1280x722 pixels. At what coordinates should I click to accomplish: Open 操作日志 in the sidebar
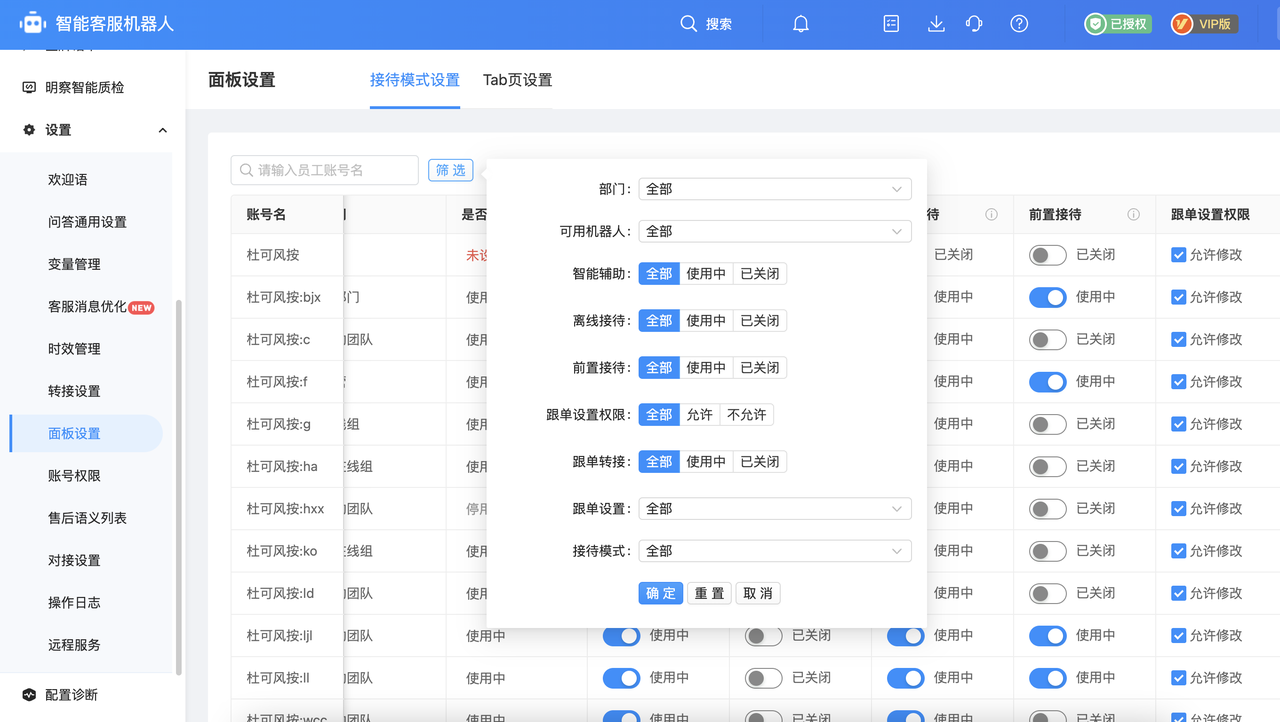coord(74,603)
